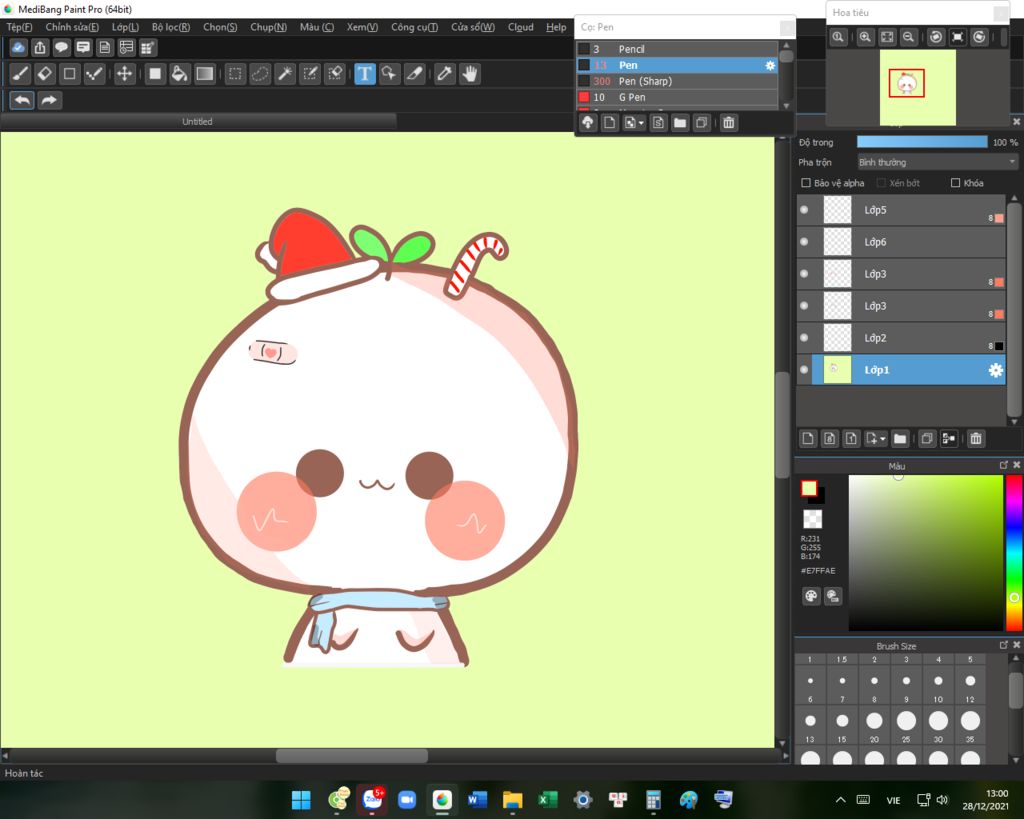The width and height of the screenshot is (1024, 819).
Task: Enable the Bảo vệ alpha checkbox
Action: coord(806,183)
